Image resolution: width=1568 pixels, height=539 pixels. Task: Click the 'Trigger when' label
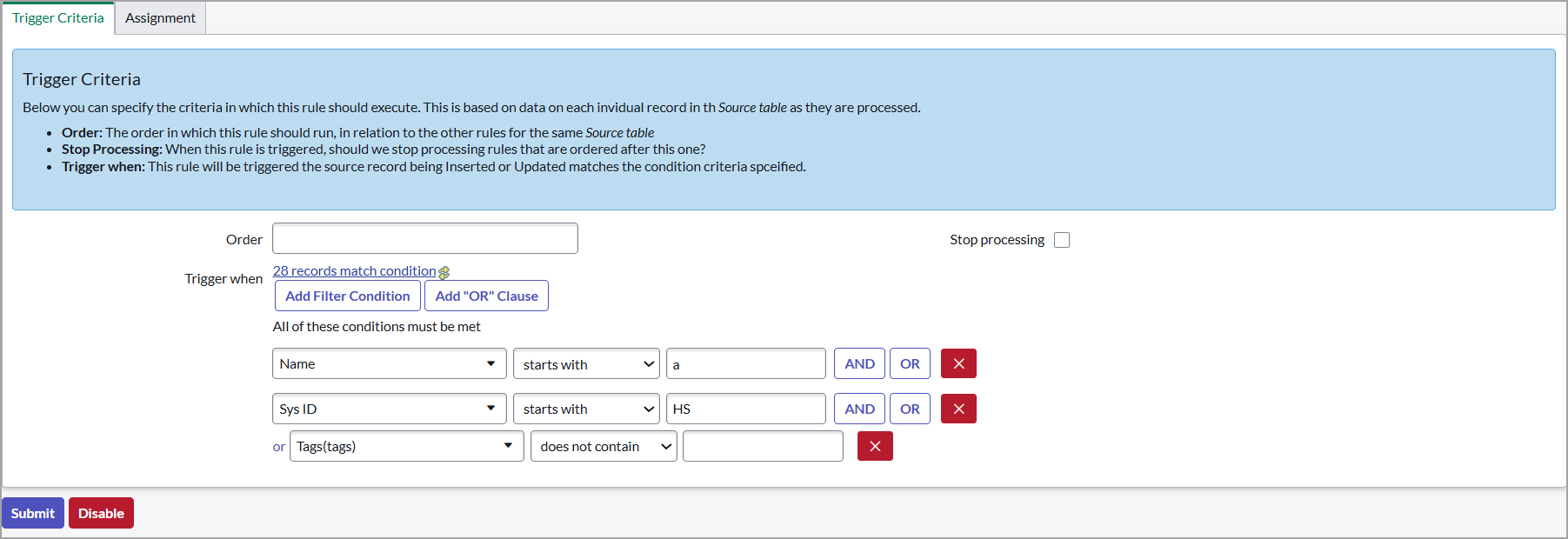click(224, 279)
